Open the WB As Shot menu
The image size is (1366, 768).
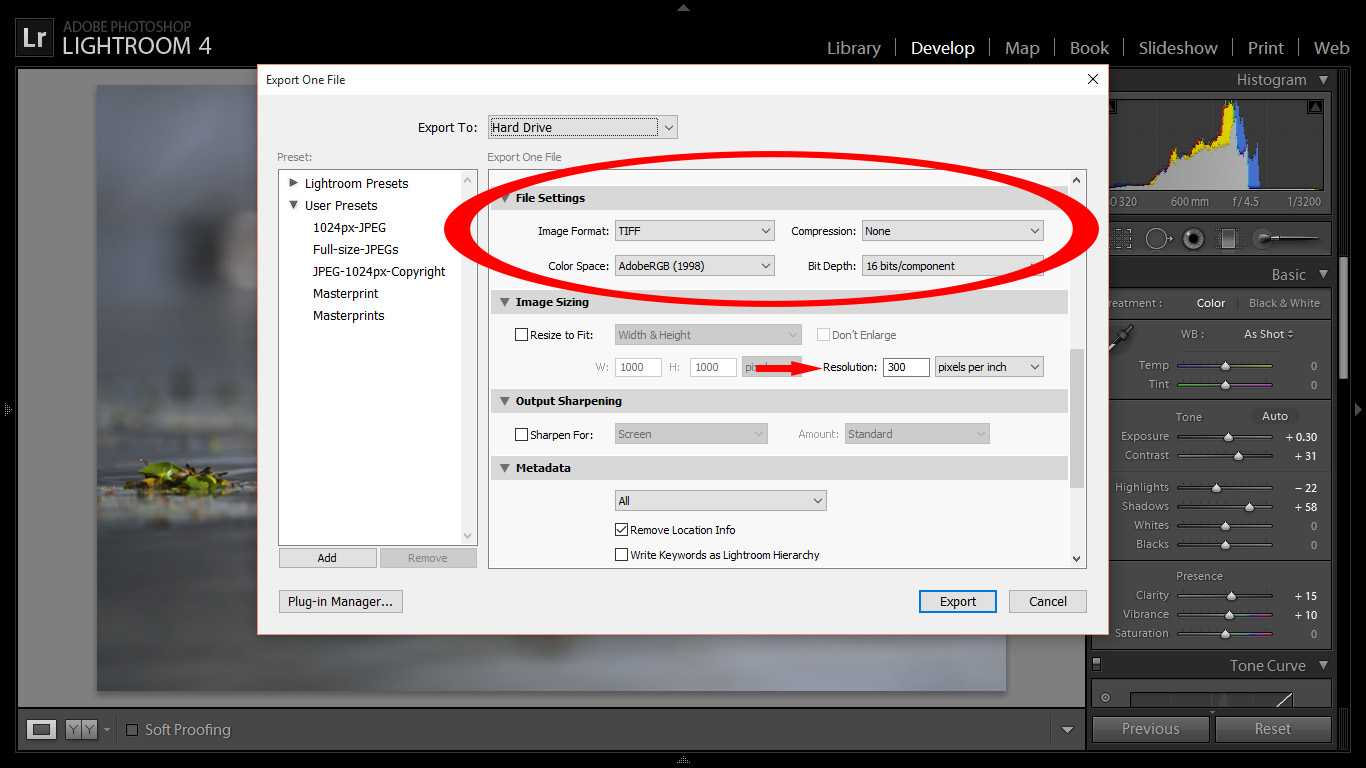click(1269, 334)
